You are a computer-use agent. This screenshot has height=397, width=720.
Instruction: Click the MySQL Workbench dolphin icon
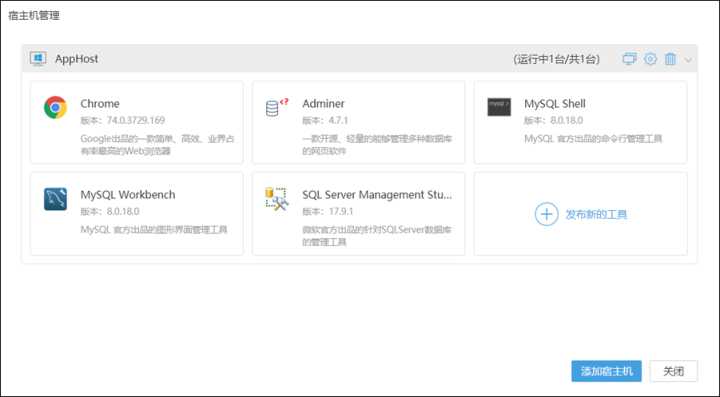56,199
